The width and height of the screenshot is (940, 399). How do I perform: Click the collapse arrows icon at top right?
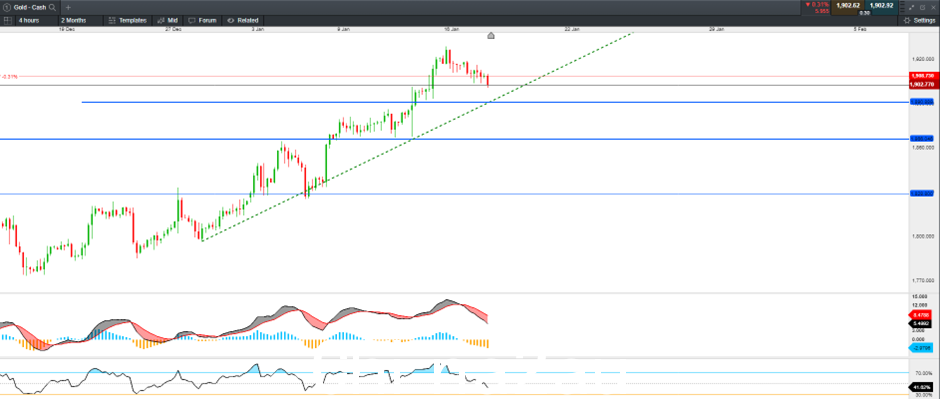click(912, 7)
